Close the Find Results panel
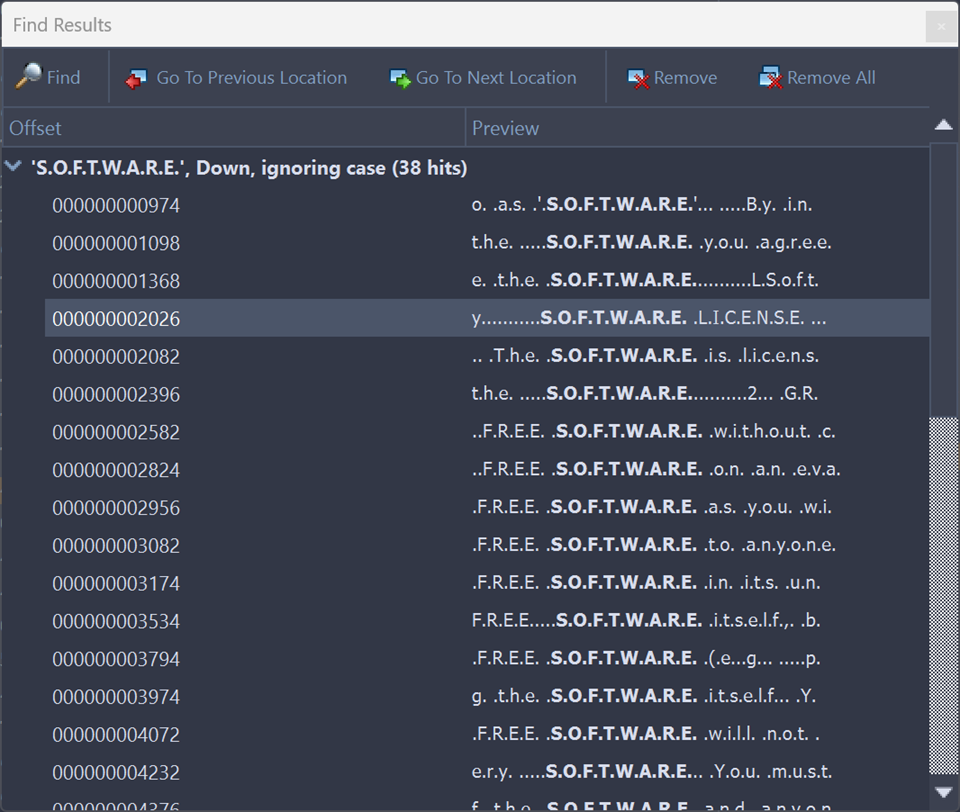 coord(940,27)
